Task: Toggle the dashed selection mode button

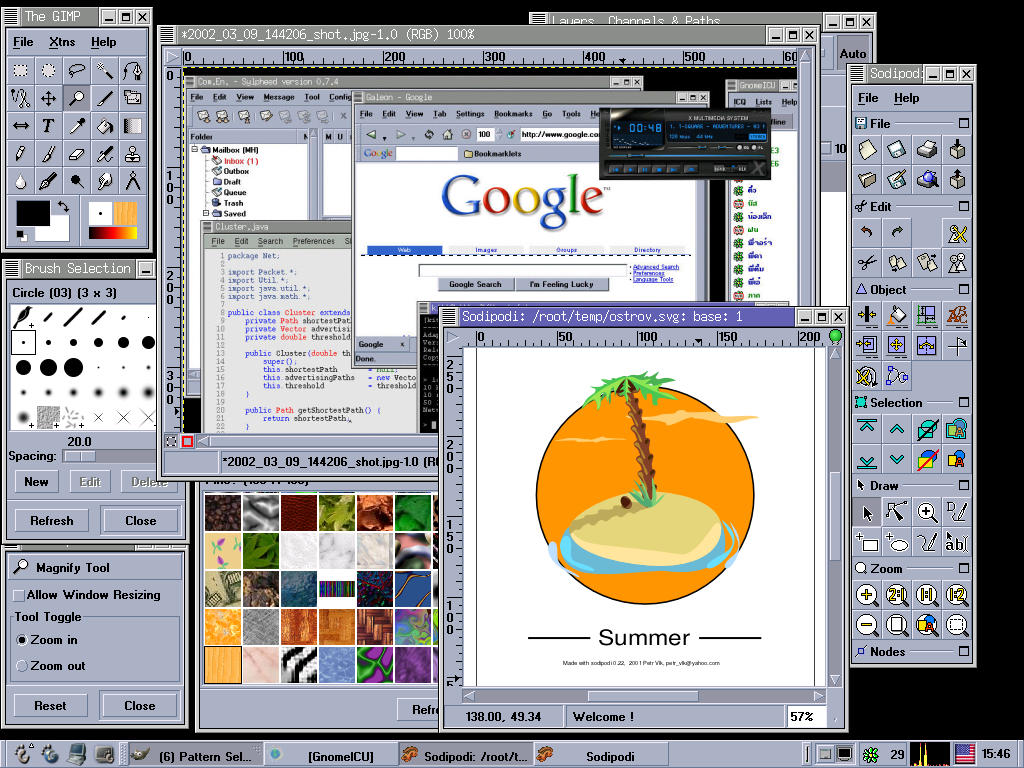Action: click(171, 441)
